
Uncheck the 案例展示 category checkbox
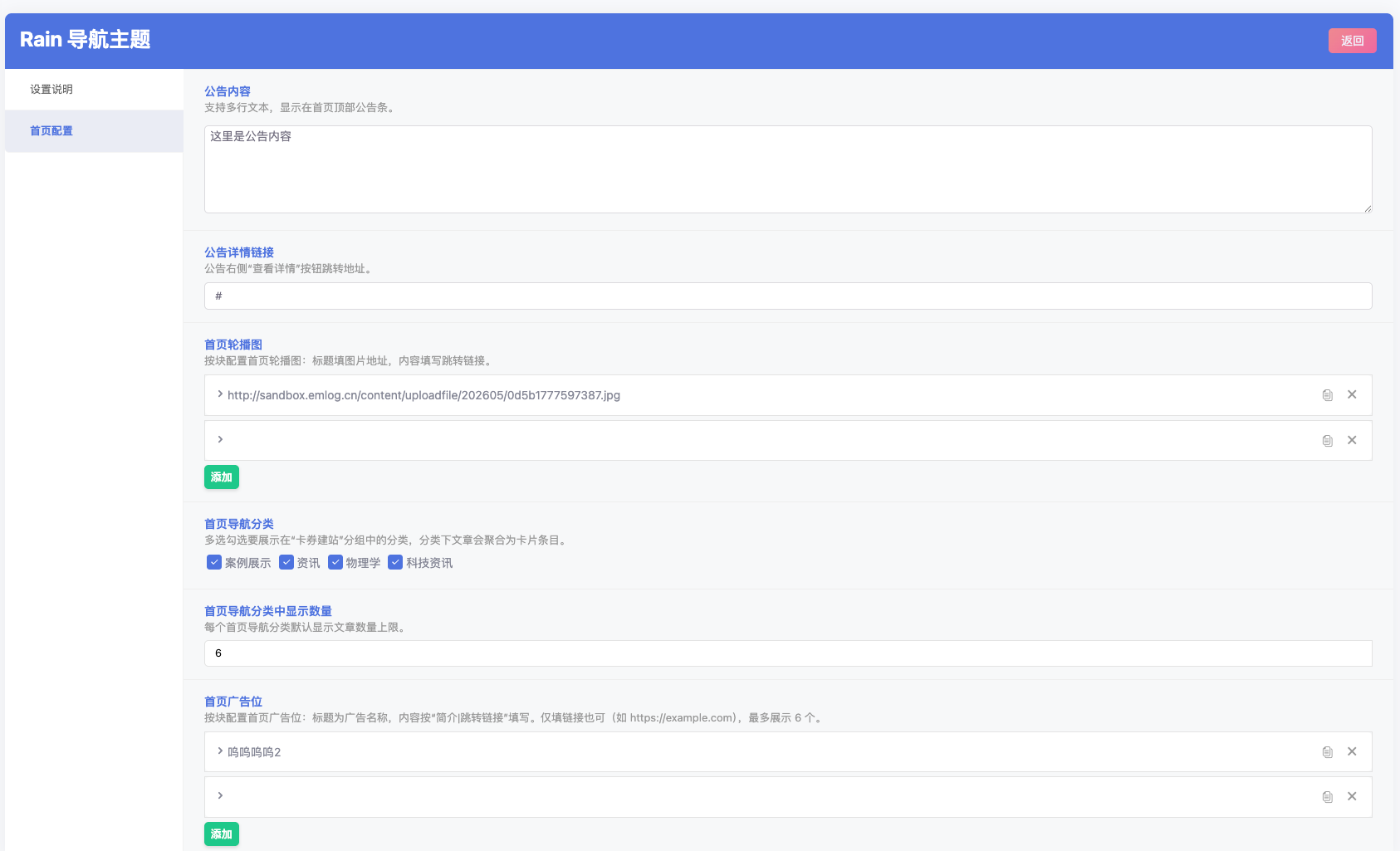pyautogui.click(x=214, y=562)
